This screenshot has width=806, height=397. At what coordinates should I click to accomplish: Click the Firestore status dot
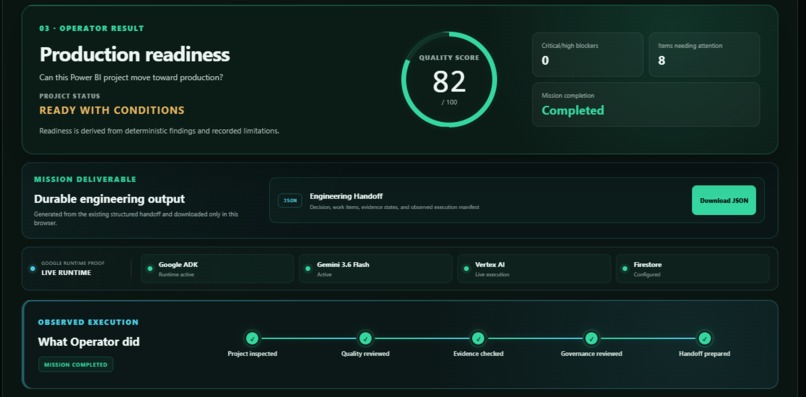[x=625, y=268]
